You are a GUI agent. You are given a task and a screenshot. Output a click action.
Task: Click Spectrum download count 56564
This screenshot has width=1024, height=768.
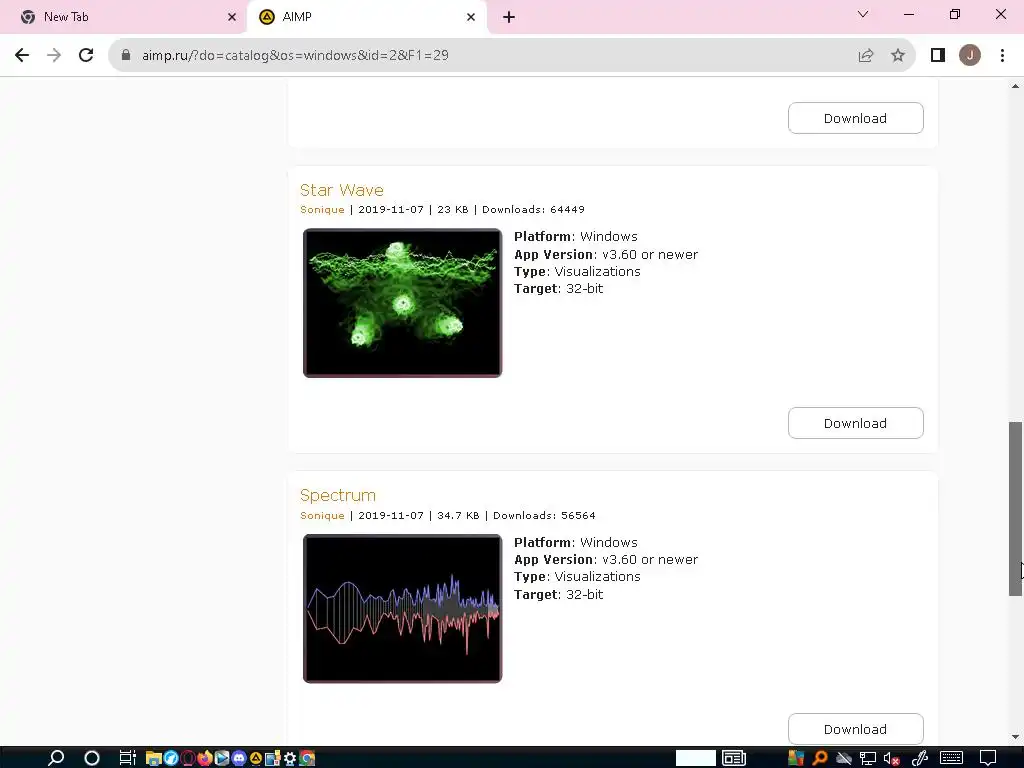coord(578,515)
